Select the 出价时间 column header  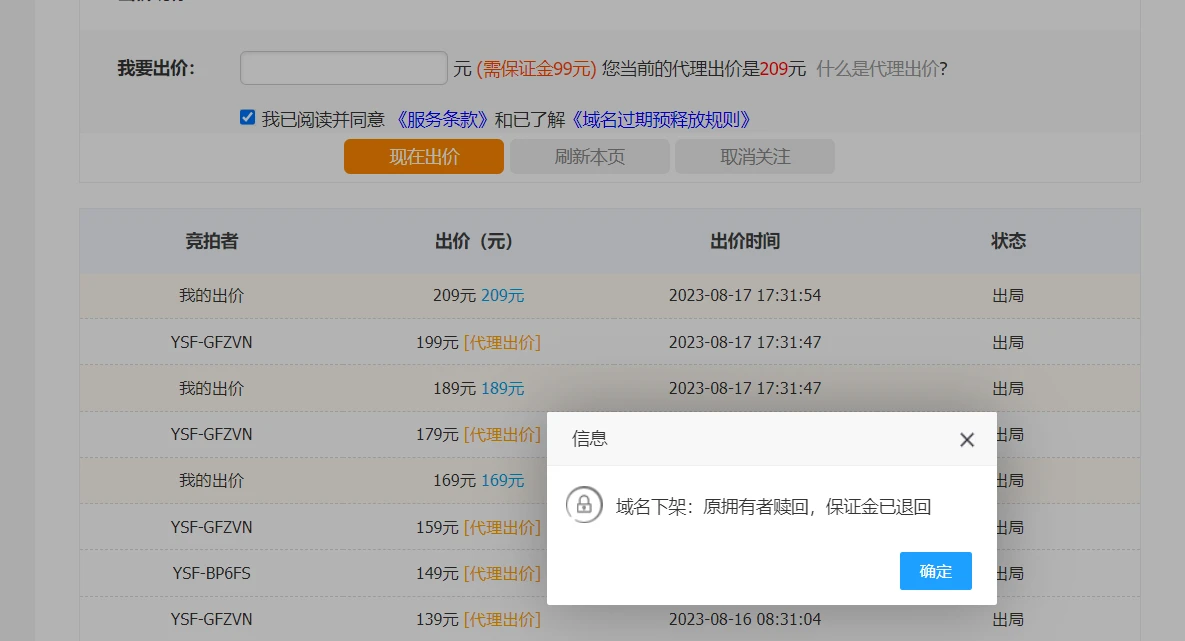[744, 241]
